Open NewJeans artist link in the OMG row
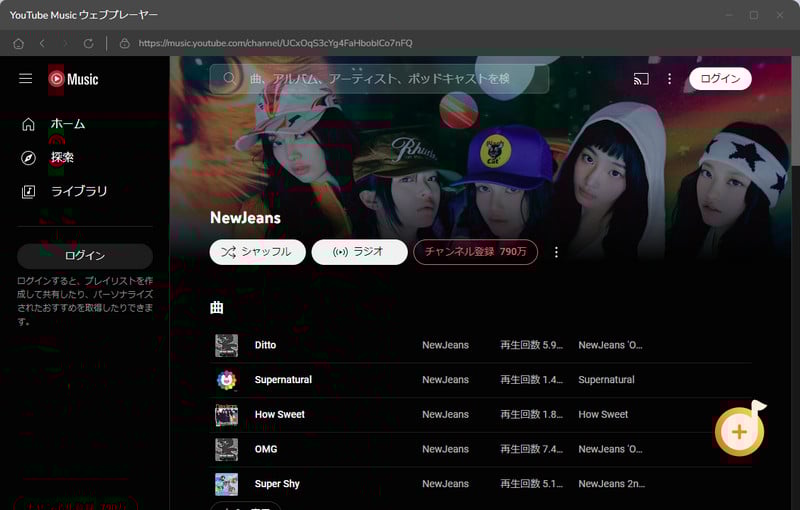 445,449
